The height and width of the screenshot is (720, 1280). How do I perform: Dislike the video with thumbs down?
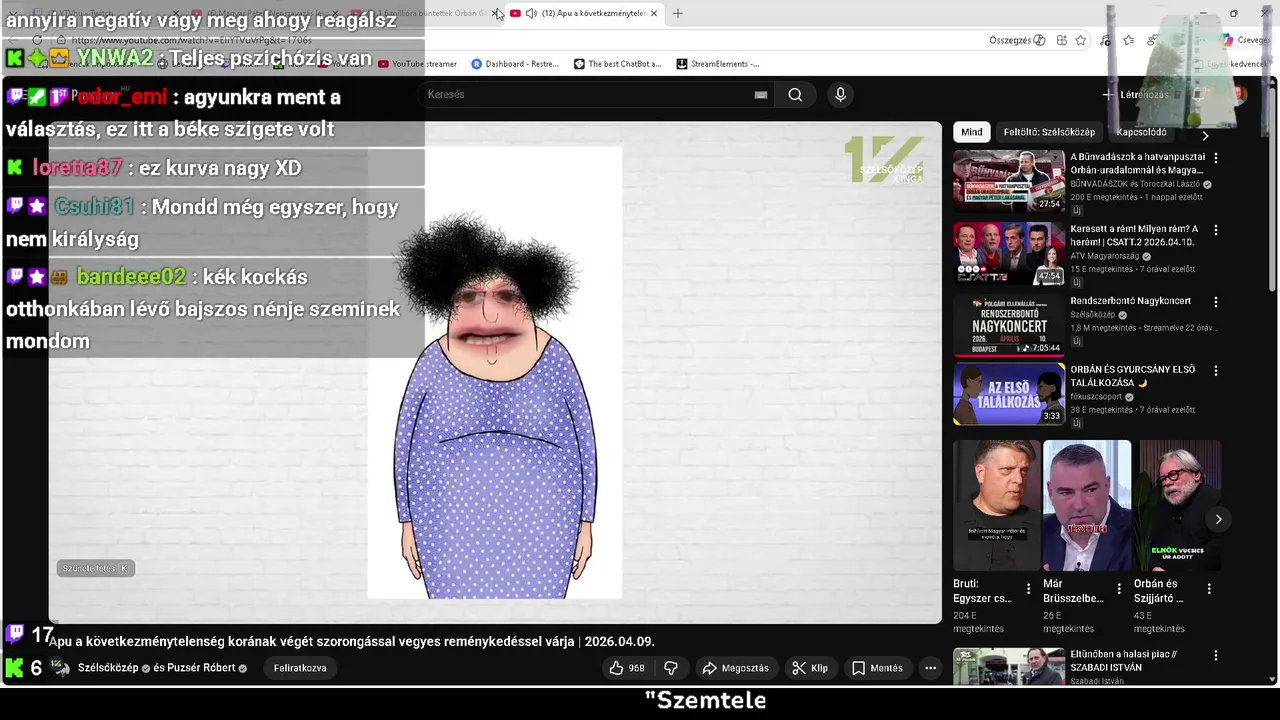[x=671, y=668]
